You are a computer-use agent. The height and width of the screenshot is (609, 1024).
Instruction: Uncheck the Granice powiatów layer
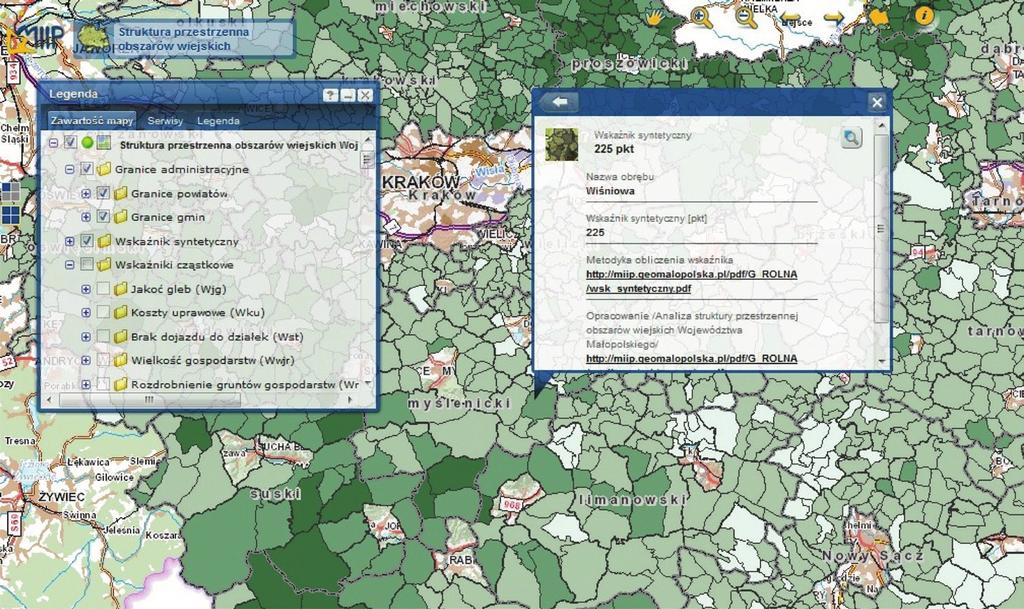[103, 193]
